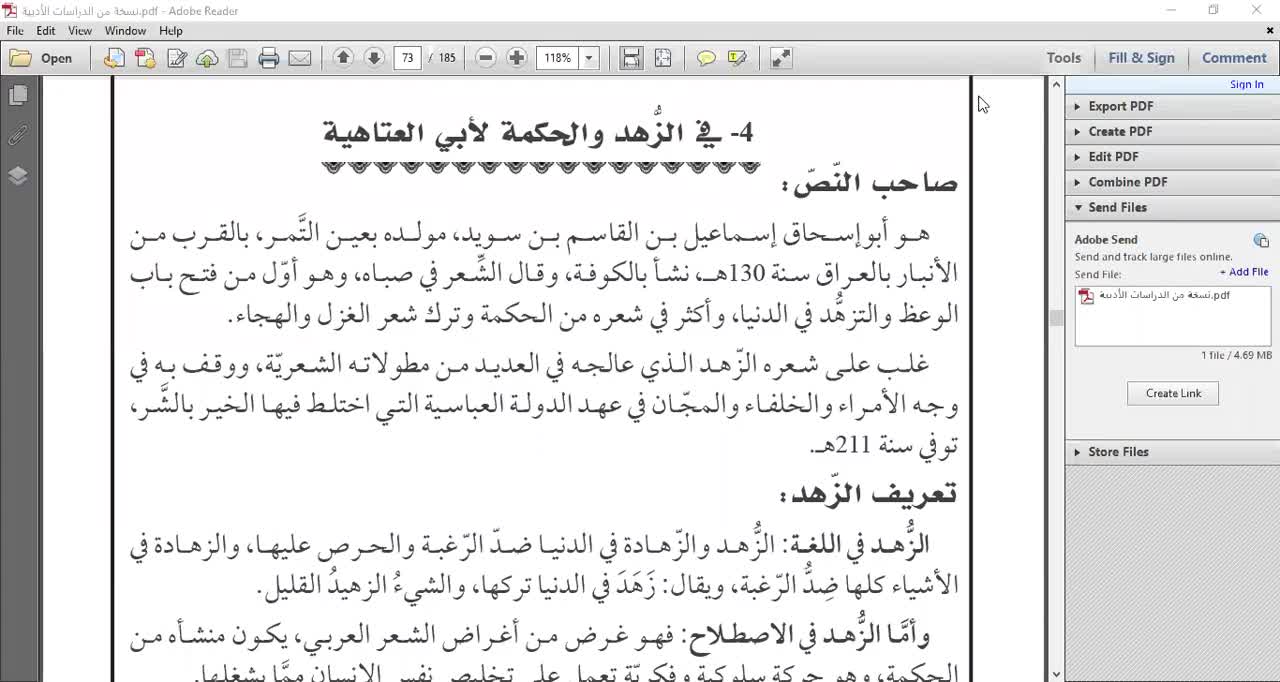Click the print file icon

click(268, 58)
